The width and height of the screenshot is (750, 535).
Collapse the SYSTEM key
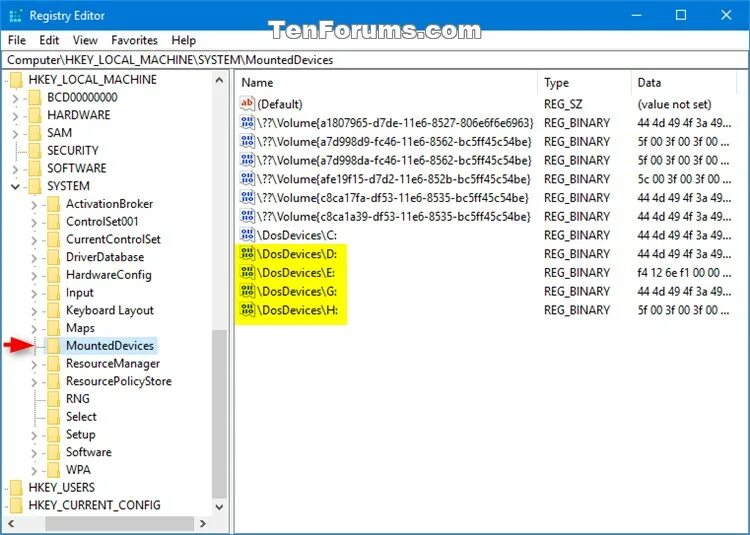(15, 186)
